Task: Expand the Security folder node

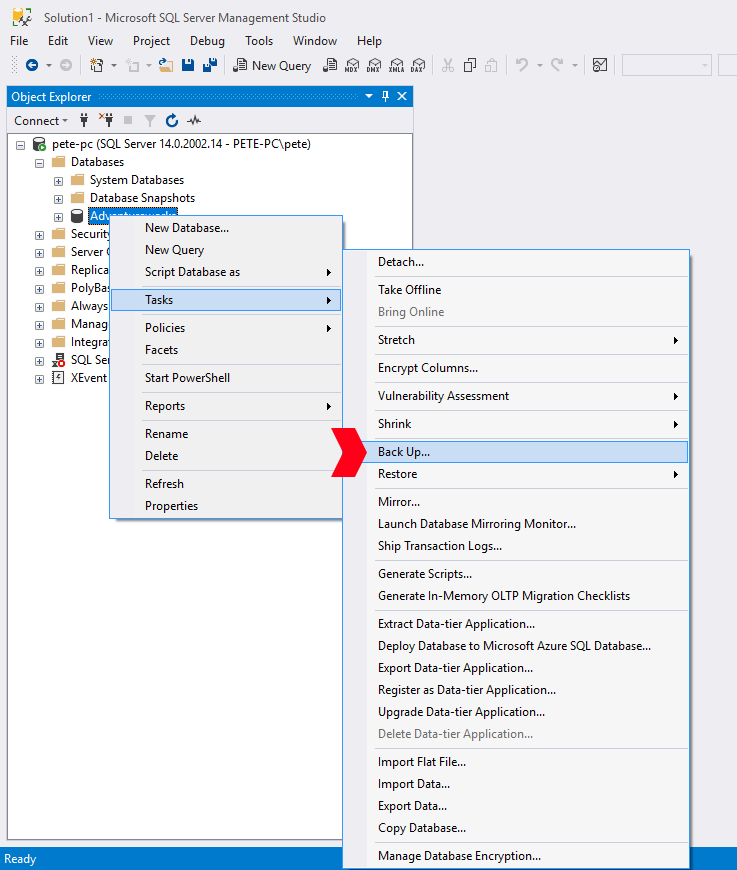Action: pos(39,235)
